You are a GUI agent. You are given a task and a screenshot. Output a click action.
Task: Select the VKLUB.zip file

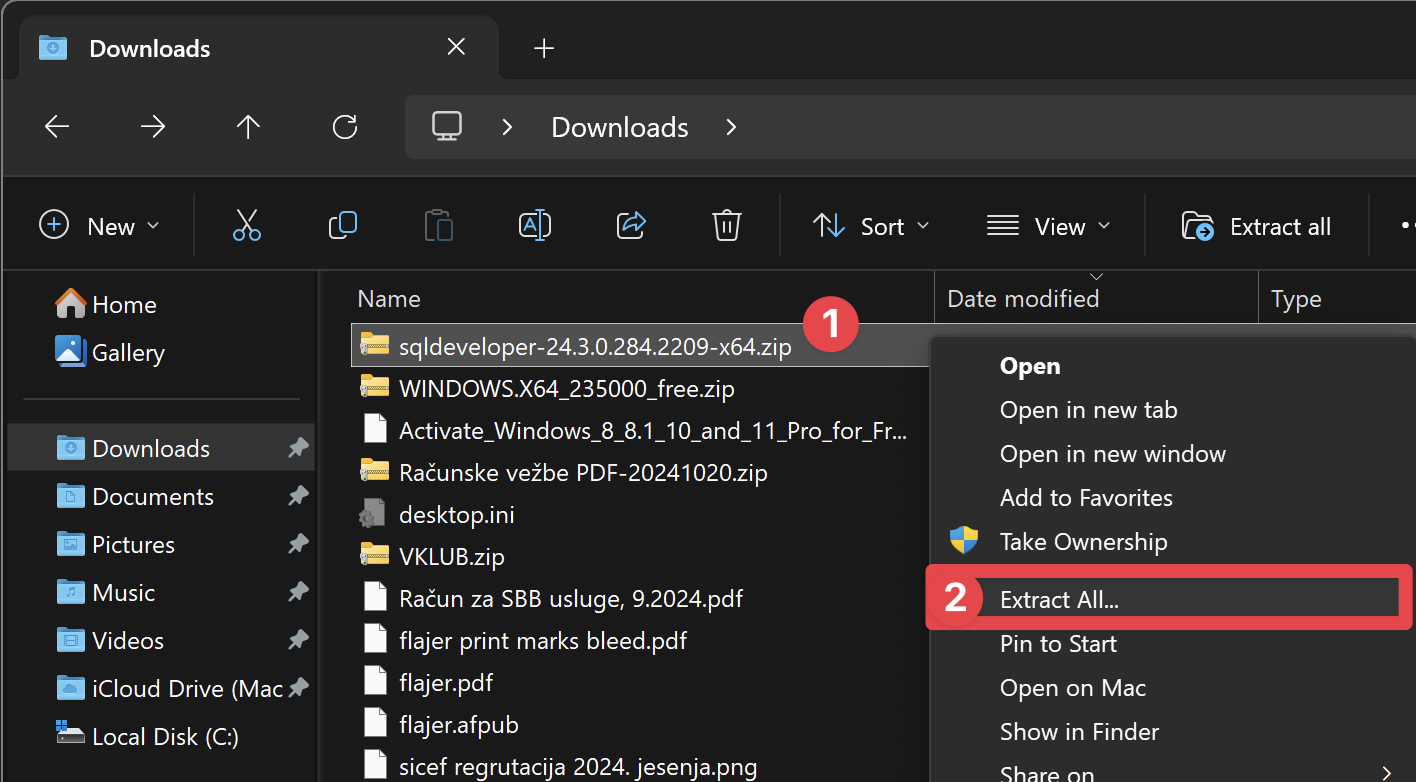[x=451, y=556]
